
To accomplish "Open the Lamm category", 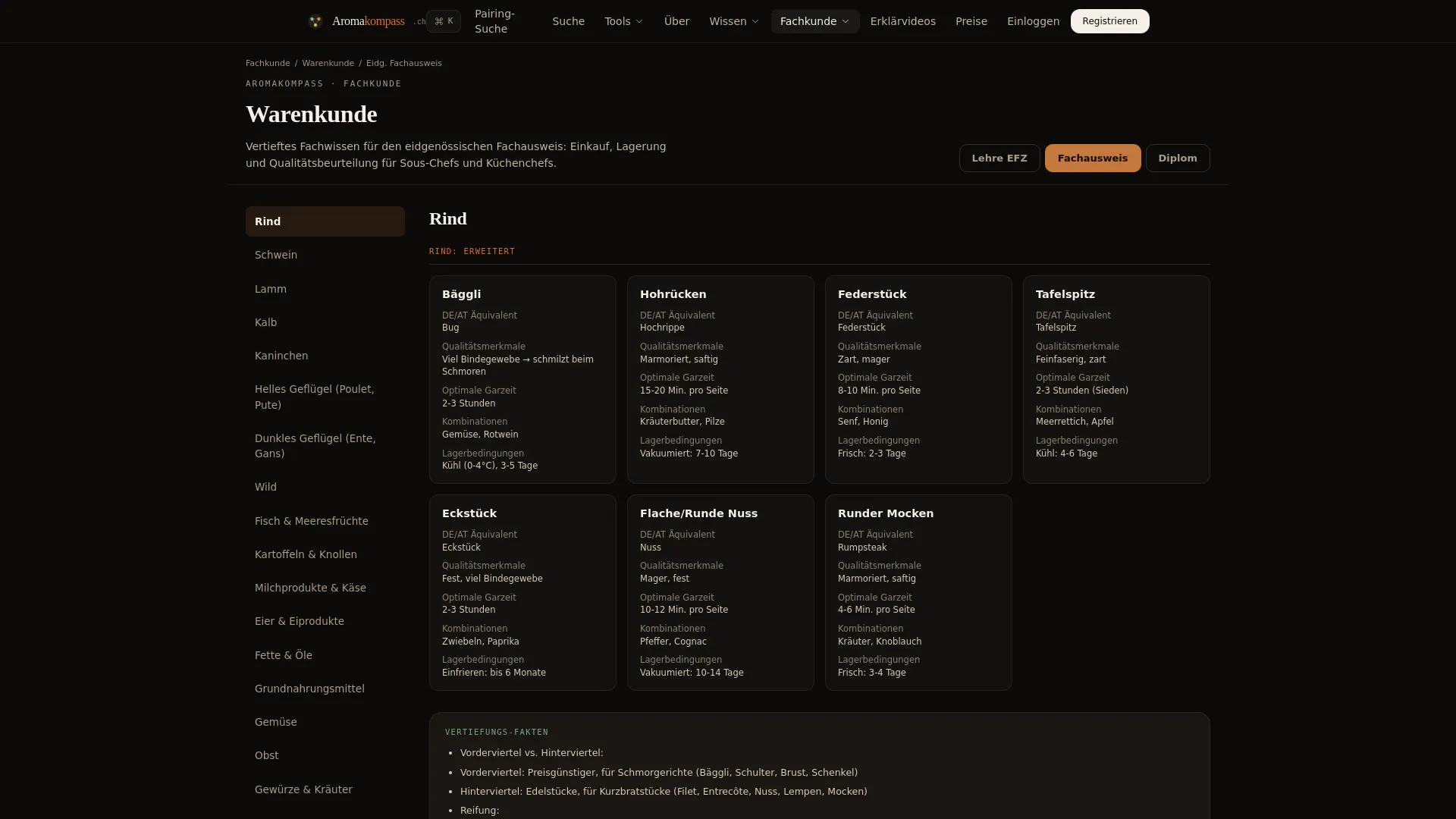I will tap(325, 289).
